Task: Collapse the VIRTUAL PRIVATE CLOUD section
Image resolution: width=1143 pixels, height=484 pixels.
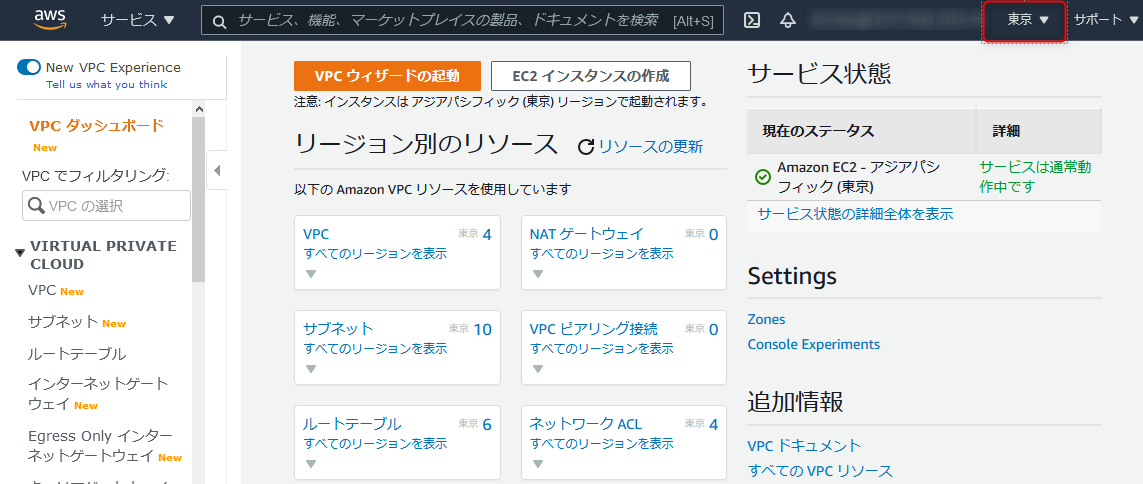Action: [x=20, y=253]
